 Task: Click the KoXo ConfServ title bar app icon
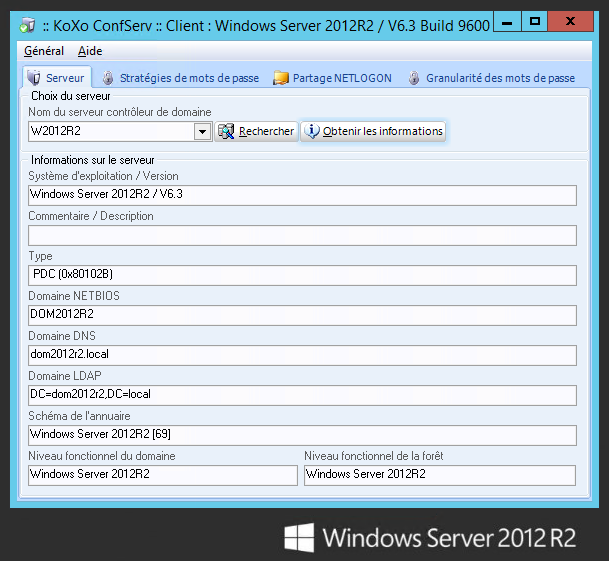[27, 25]
